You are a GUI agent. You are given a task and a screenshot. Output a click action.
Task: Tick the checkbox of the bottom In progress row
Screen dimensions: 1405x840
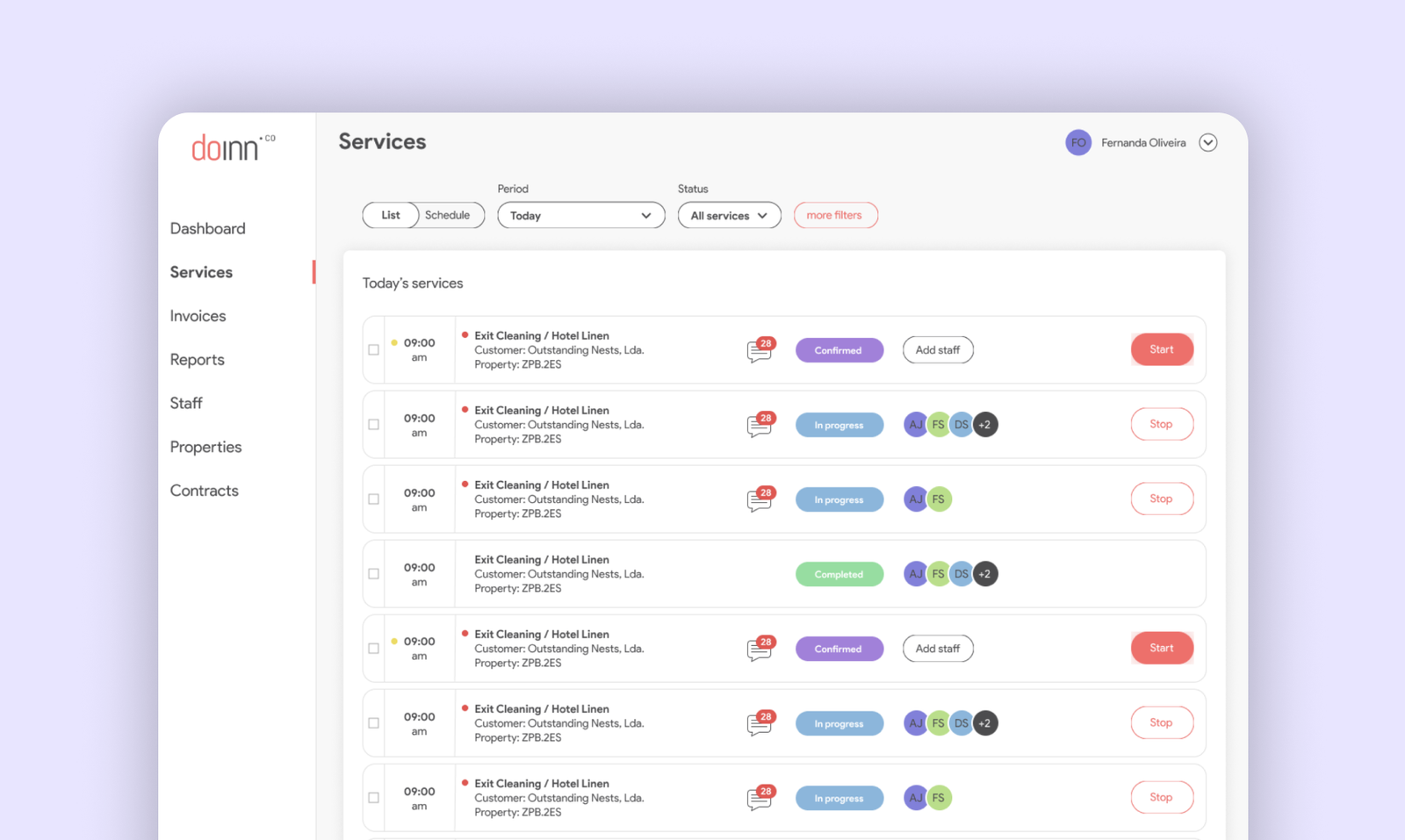[x=374, y=798]
